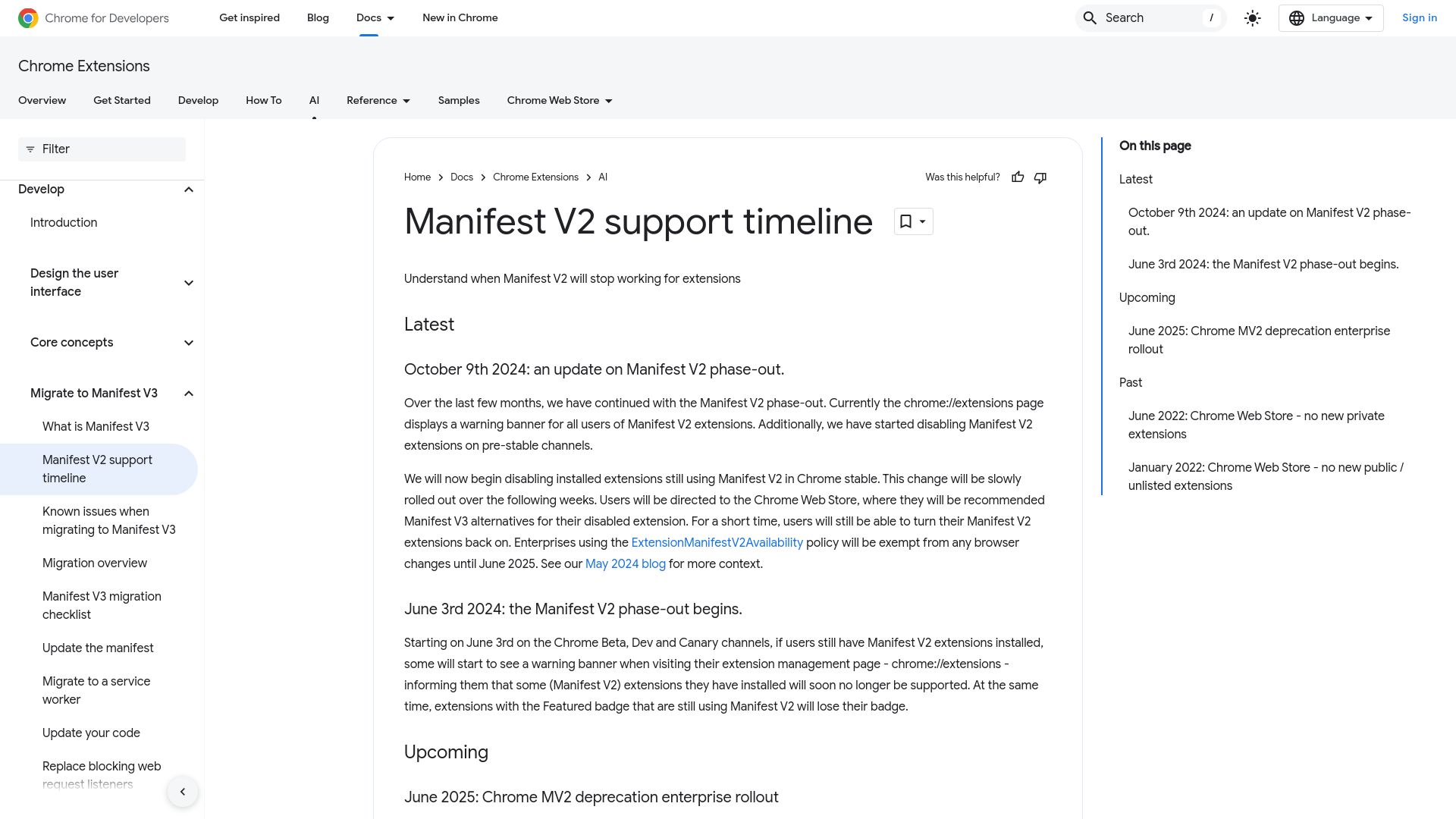1456x819 pixels.
Task: Click the thumbs down not helpful icon
Action: point(1040,177)
